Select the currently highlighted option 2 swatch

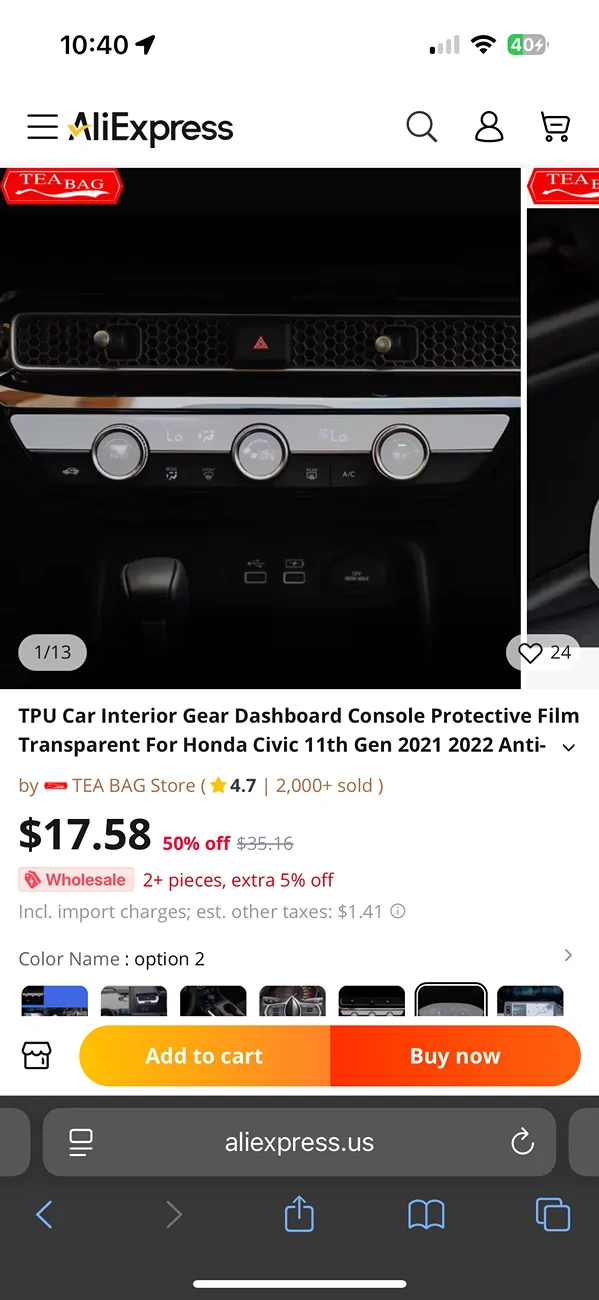[451, 1000]
